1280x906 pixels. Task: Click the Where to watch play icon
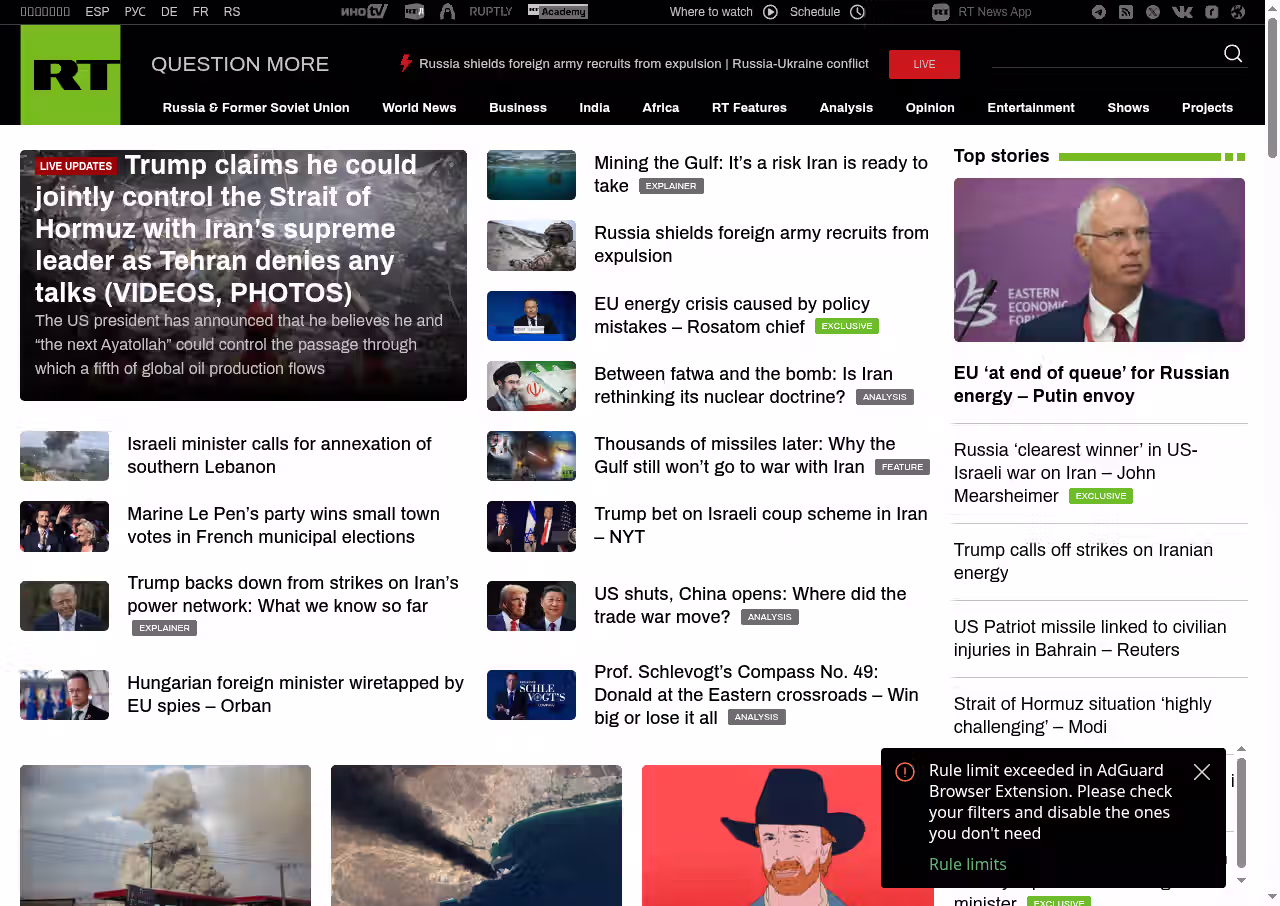[x=770, y=12]
